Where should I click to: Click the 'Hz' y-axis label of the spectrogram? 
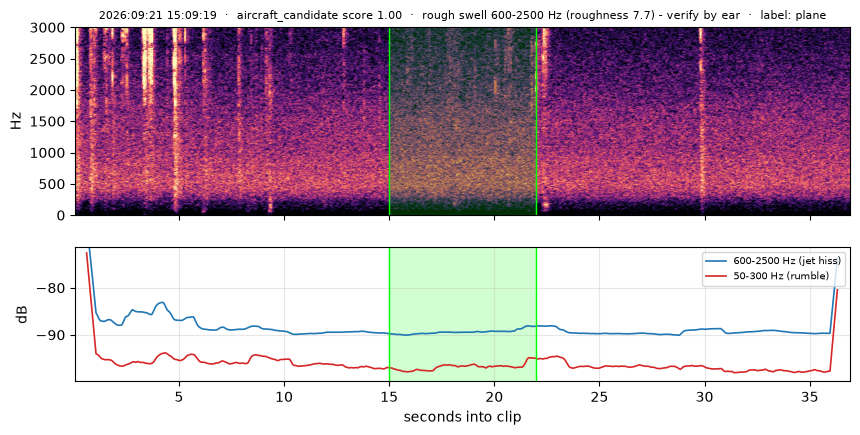[x=16, y=121]
